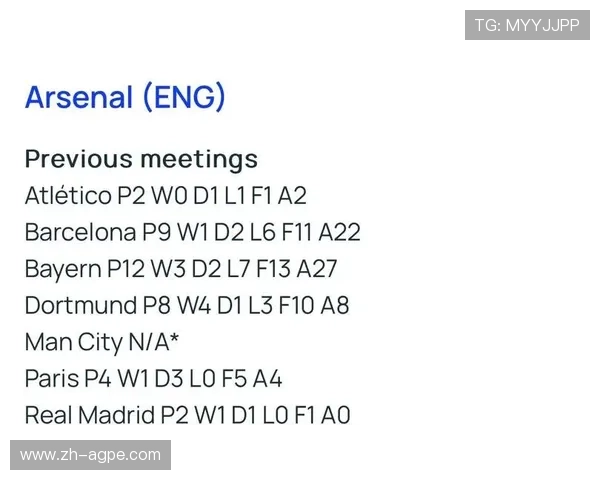Viewport: 600px width, 480px height.
Task: Open the www.zh-agpe.com website link
Action: (x=90, y=455)
